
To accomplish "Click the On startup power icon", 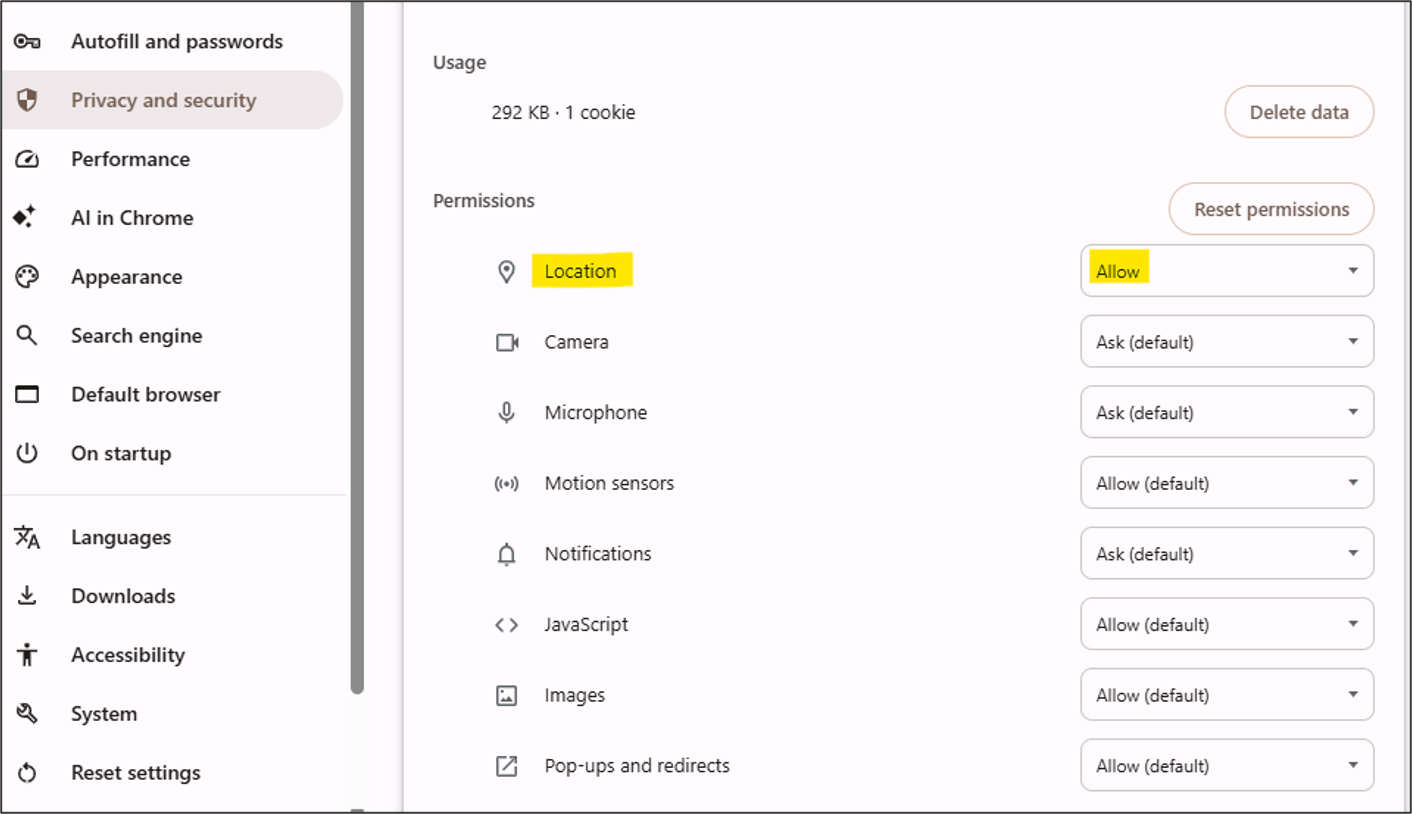I will click(27, 453).
